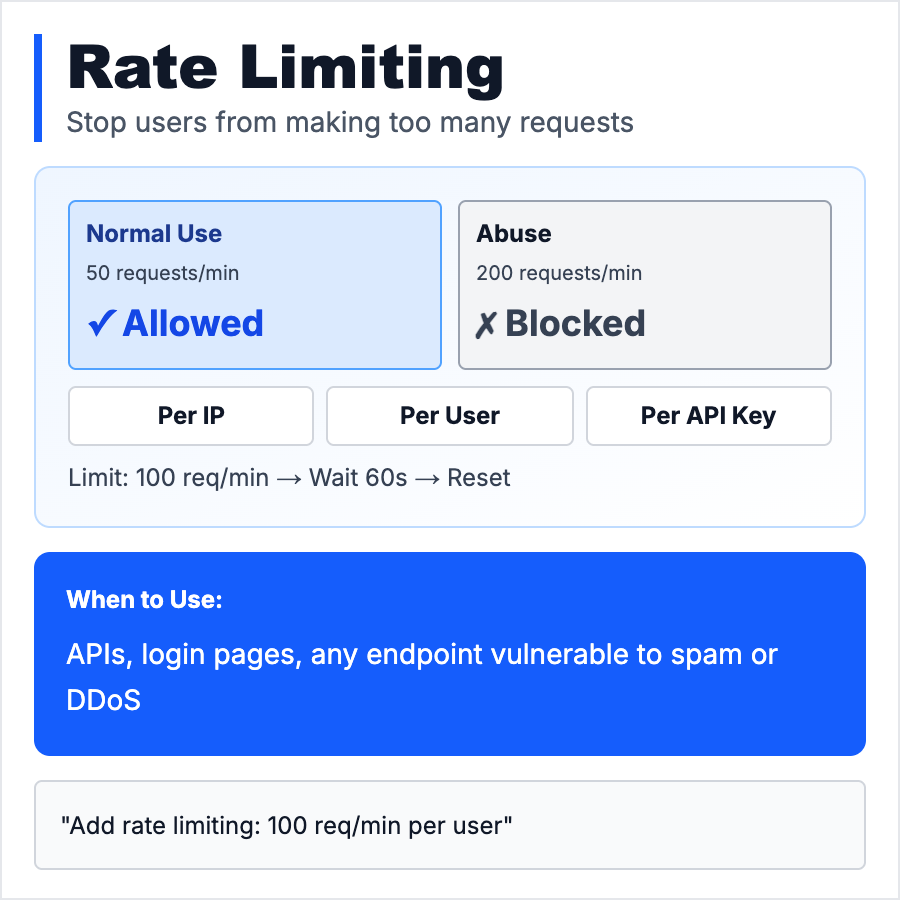
Task: Click the checkmark icon beside Allowed
Action: 101,324
